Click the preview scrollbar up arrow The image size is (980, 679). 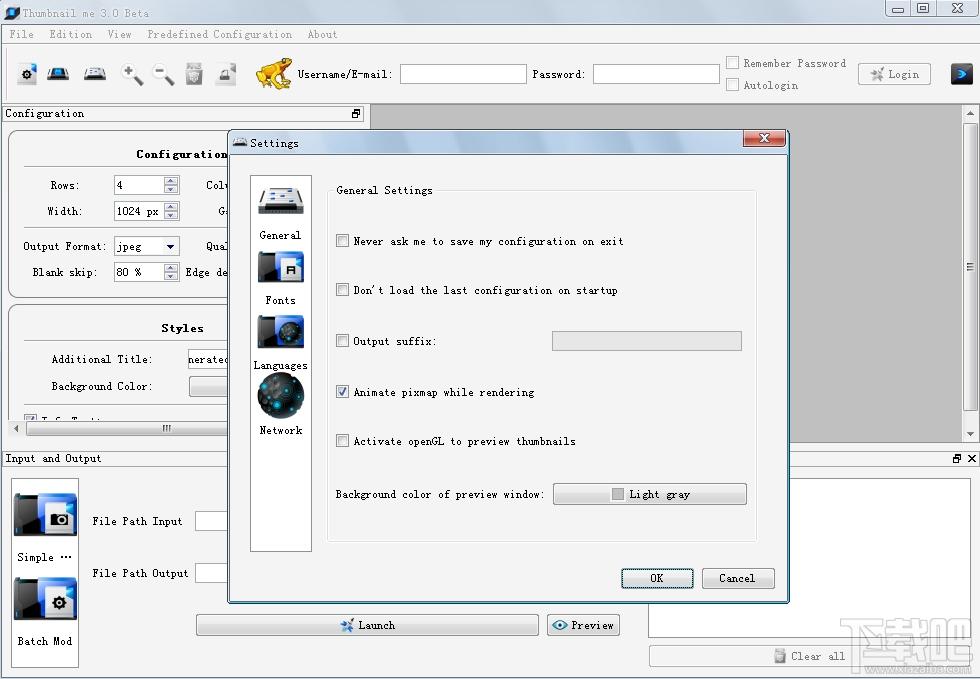(x=970, y=113)
